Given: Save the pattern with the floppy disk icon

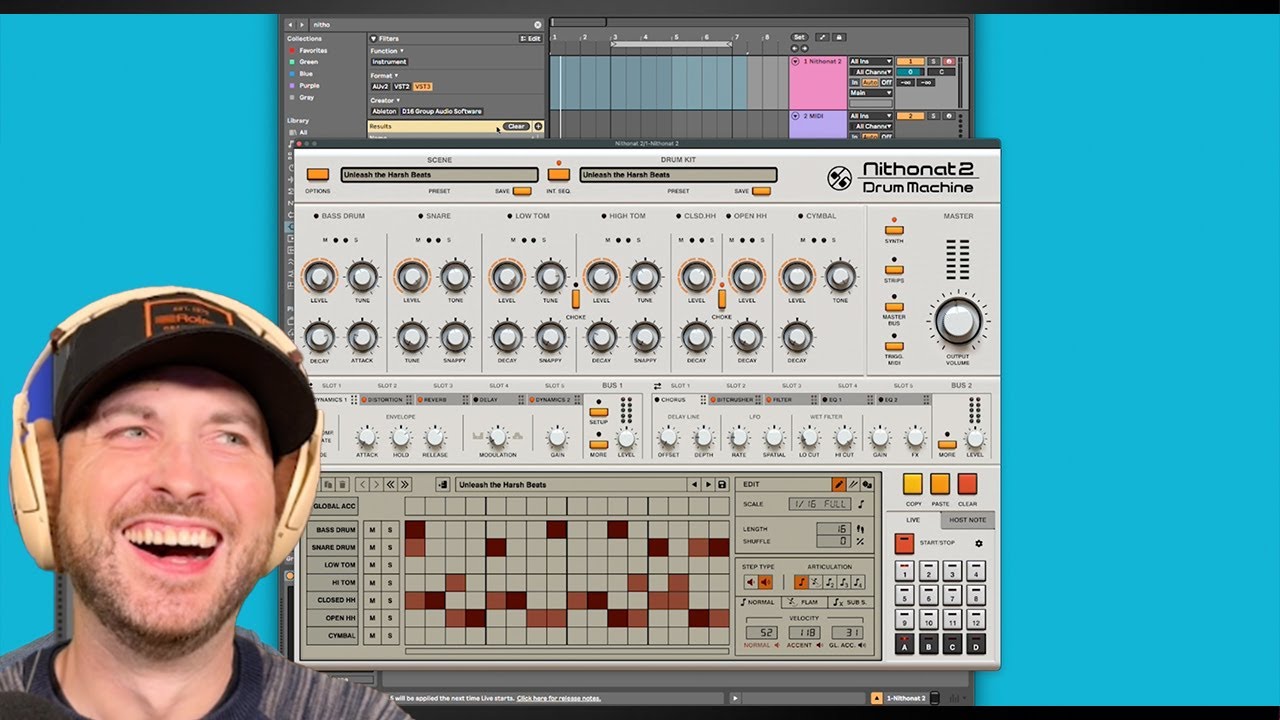Looking at the screenshot, I should click(x=722, y=484).
